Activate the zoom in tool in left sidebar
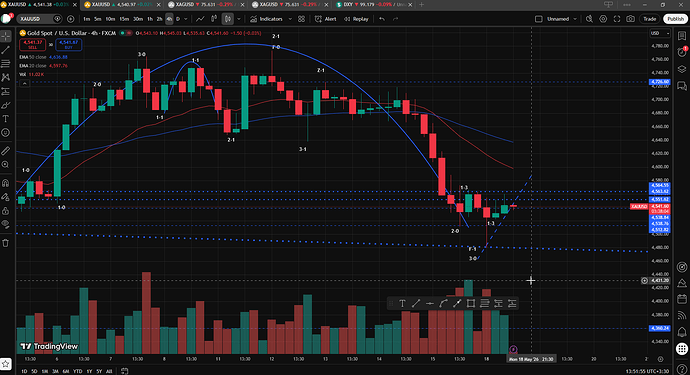 6,165
